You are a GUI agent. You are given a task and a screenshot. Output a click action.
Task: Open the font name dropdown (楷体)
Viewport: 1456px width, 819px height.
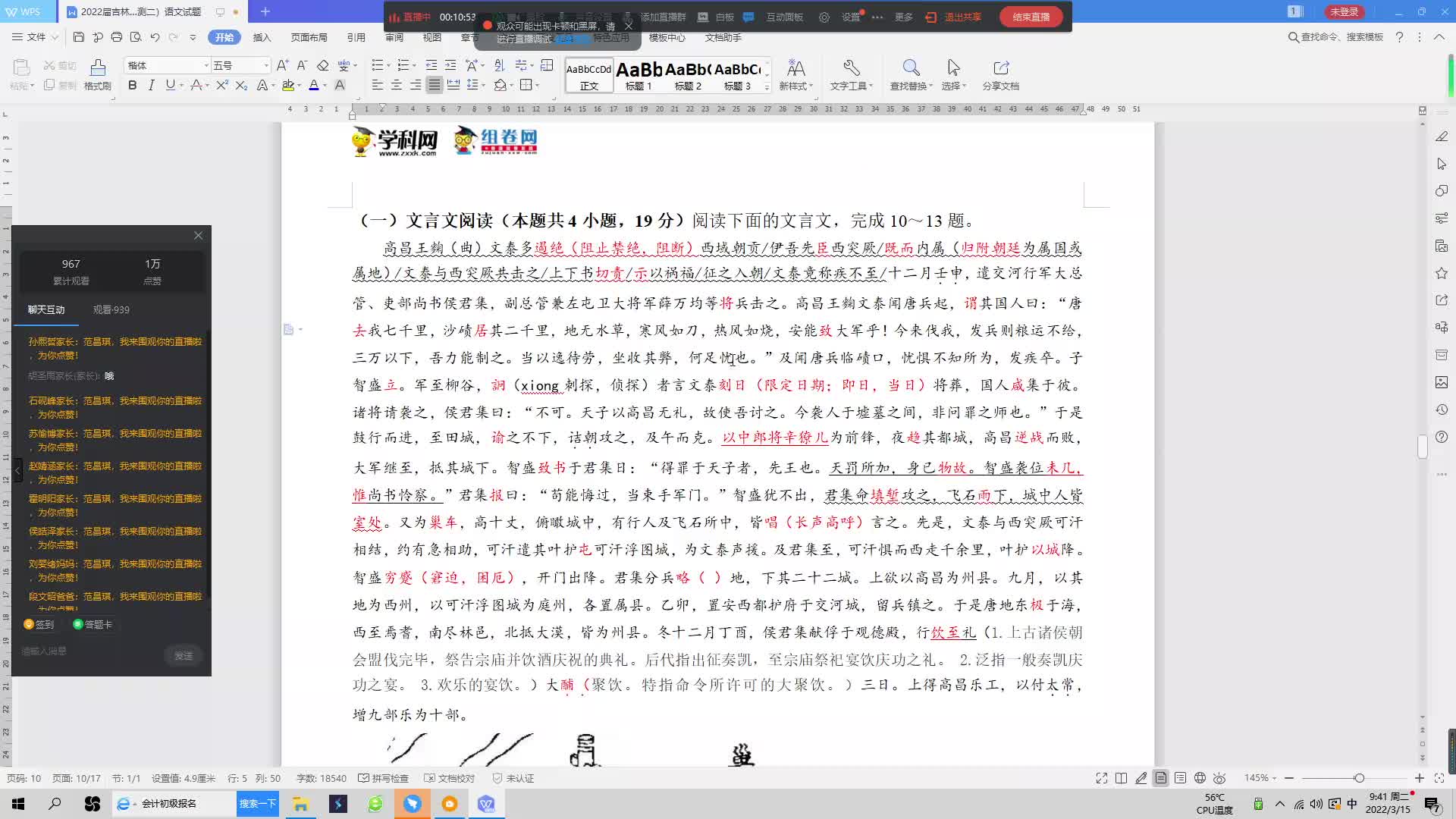click(x=206, y=65)
